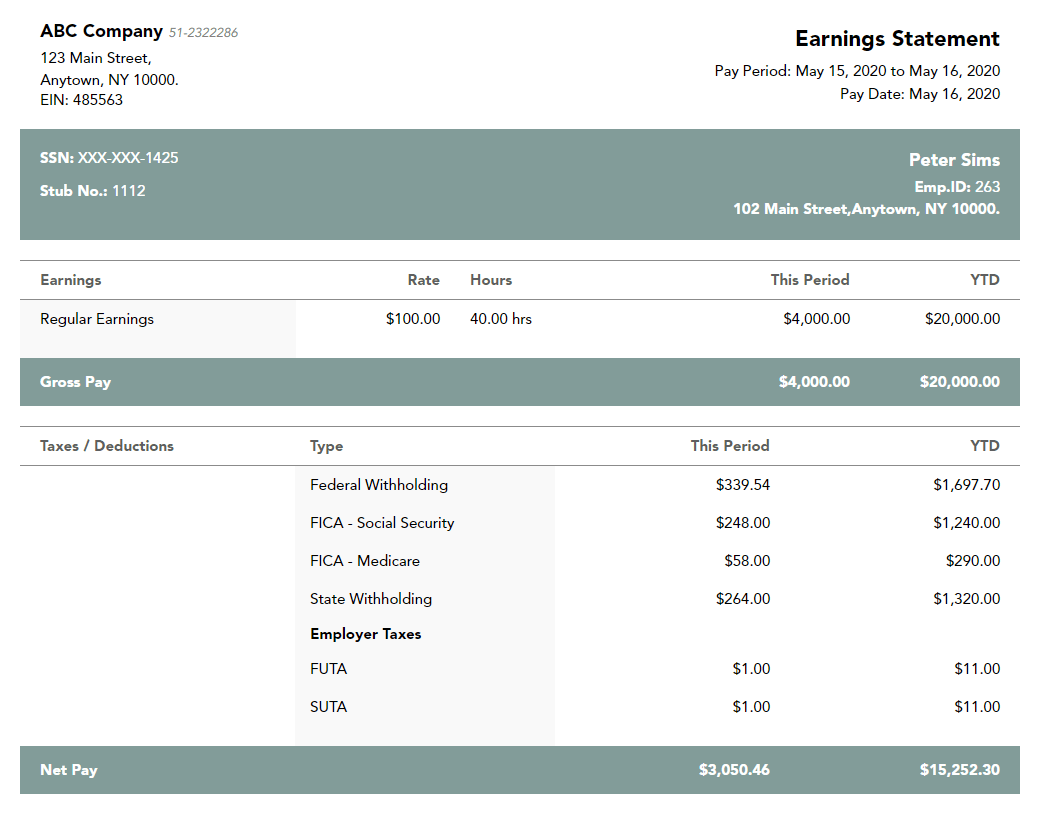
Task: Click the Stub No. 1112 field
Action: 92,191
